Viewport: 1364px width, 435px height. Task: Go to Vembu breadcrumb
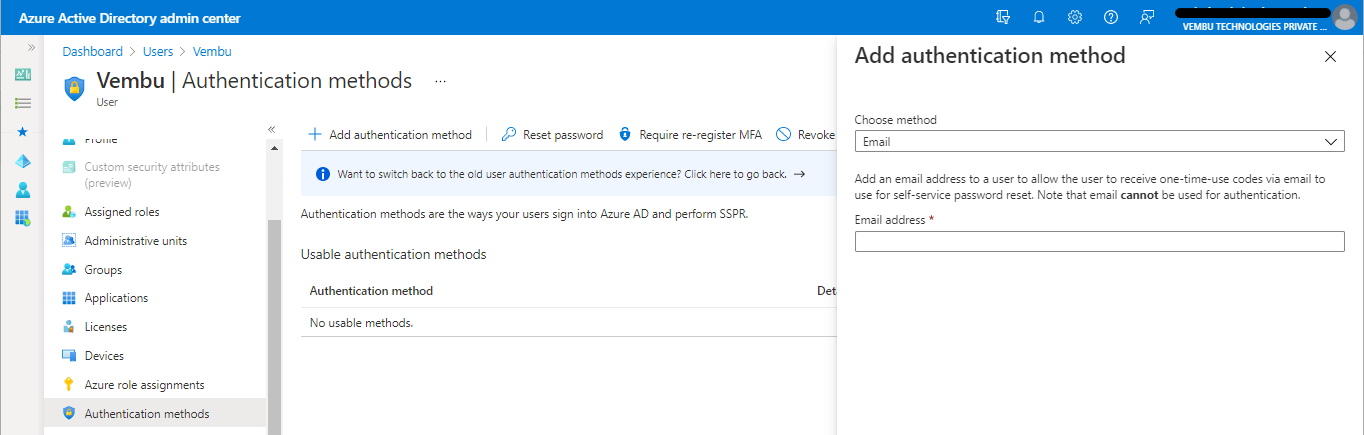click(x=212, y=51)
